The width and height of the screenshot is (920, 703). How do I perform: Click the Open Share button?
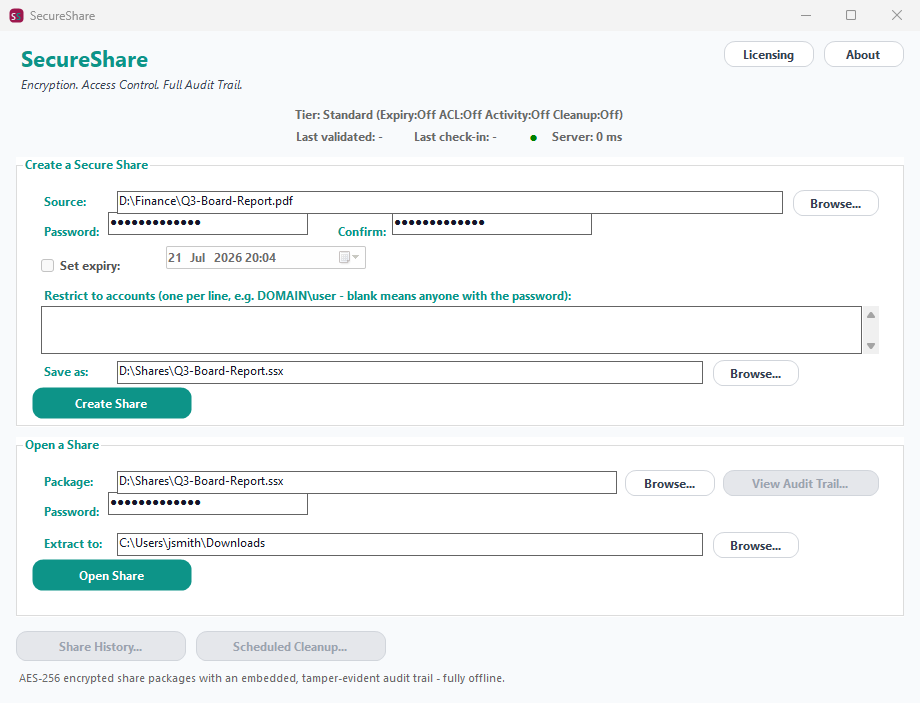point(111,576)
